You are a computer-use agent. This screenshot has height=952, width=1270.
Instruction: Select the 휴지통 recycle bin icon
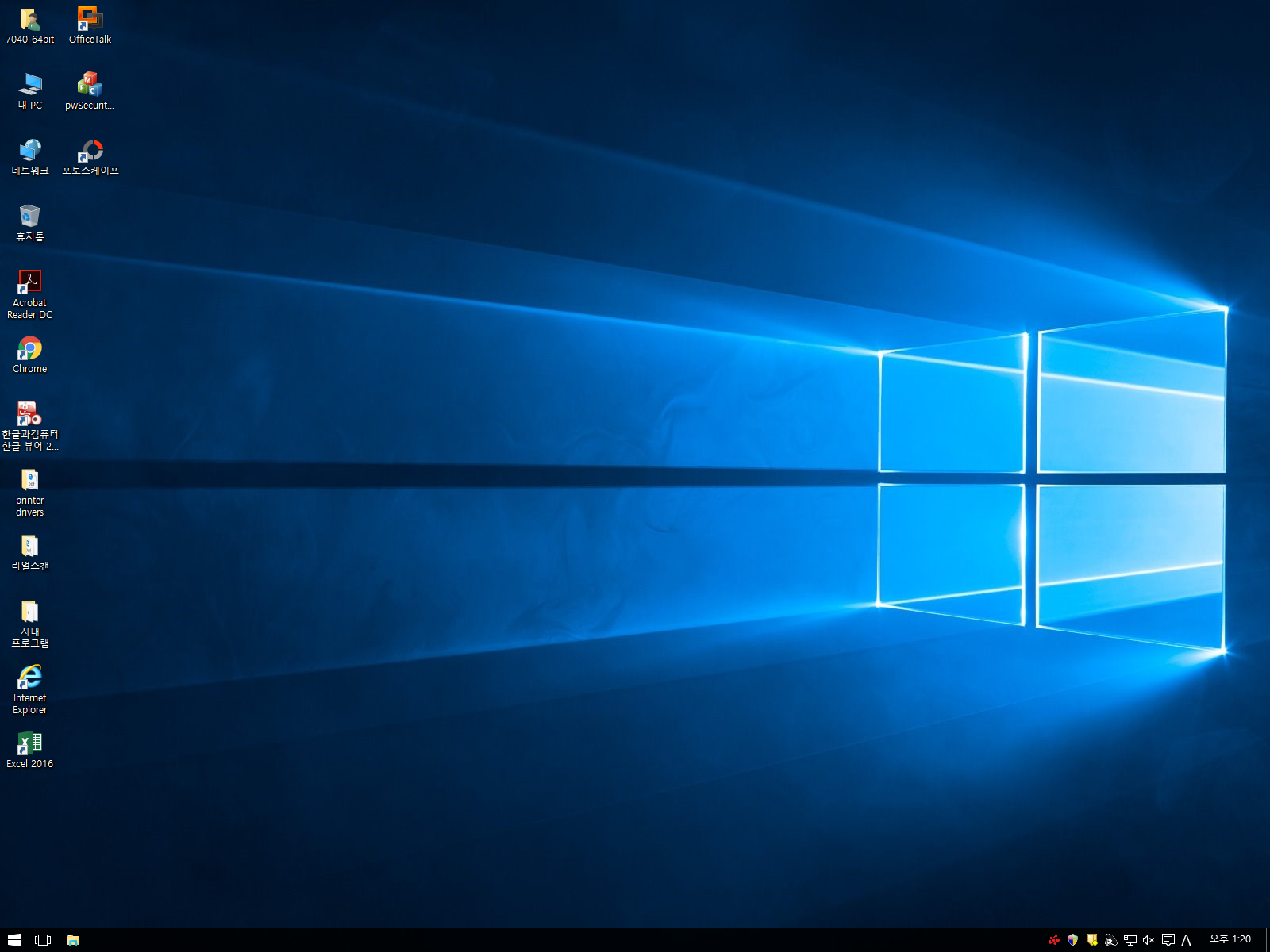30,223
